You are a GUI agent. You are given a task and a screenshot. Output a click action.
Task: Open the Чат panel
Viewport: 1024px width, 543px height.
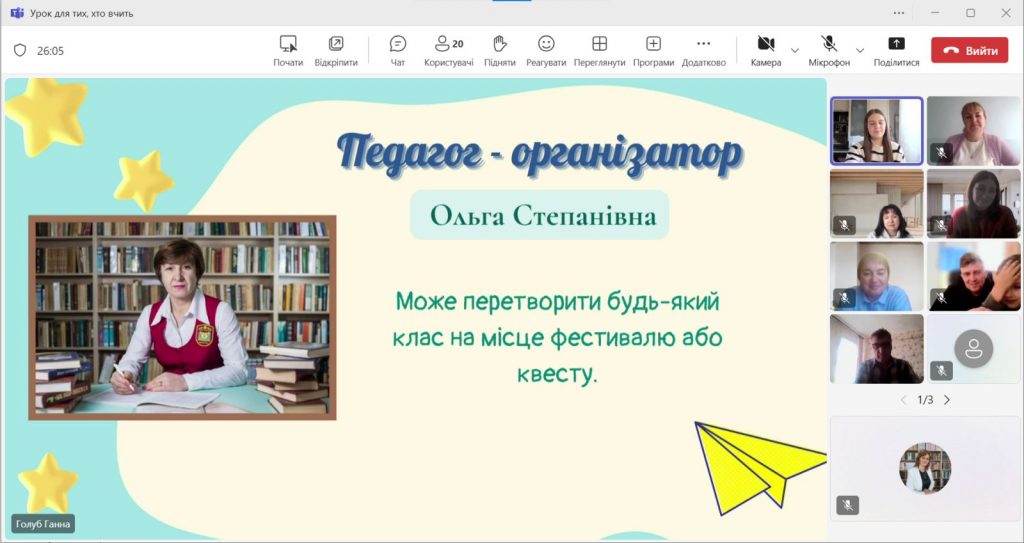398,45
